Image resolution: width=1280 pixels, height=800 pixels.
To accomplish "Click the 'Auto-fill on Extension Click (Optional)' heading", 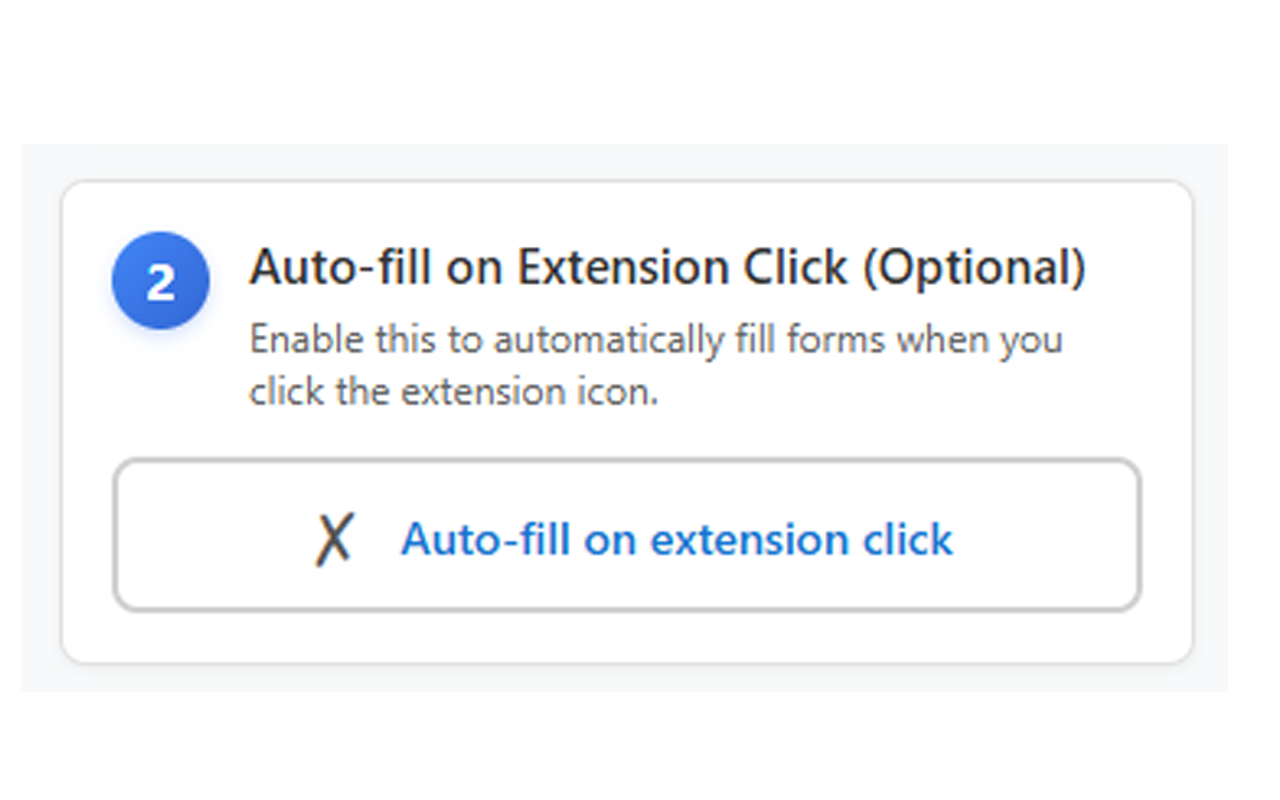I will coord(667,268).
